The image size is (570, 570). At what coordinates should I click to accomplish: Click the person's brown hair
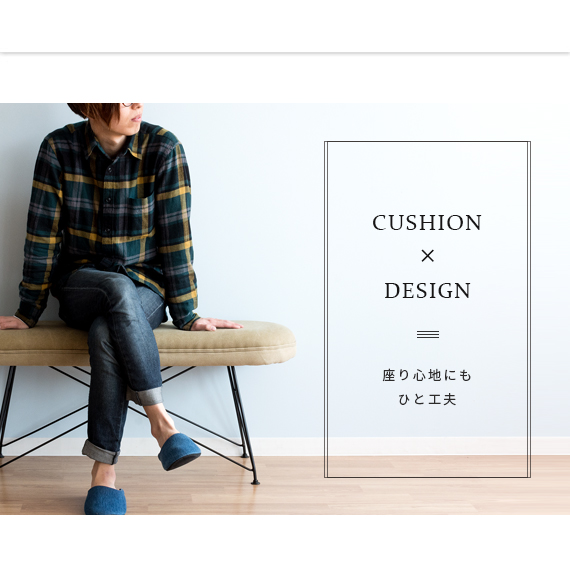click(x=95, y=110)
